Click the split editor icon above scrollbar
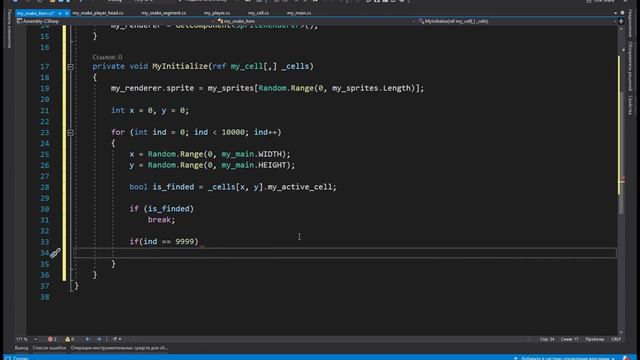 coord(621,21)
